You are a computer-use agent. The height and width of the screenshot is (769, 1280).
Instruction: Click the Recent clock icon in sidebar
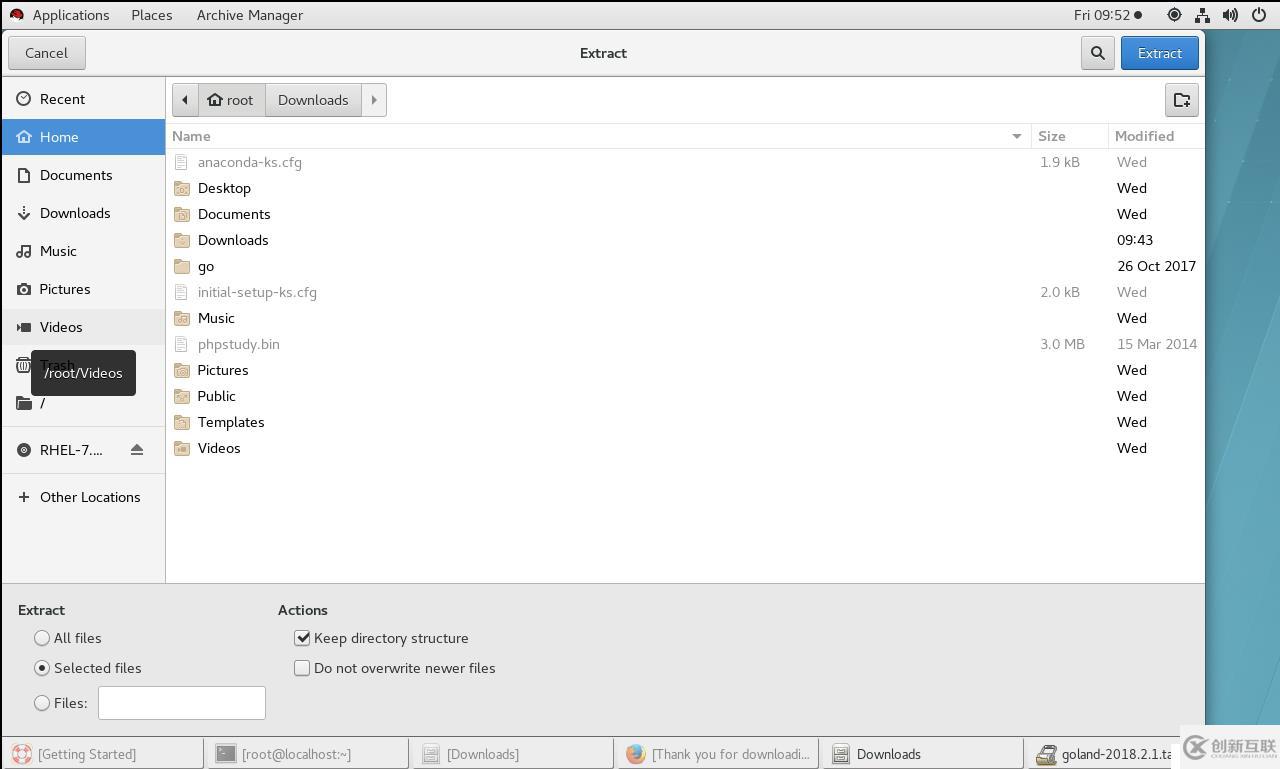pyautogui.click(x=24, y=99)
